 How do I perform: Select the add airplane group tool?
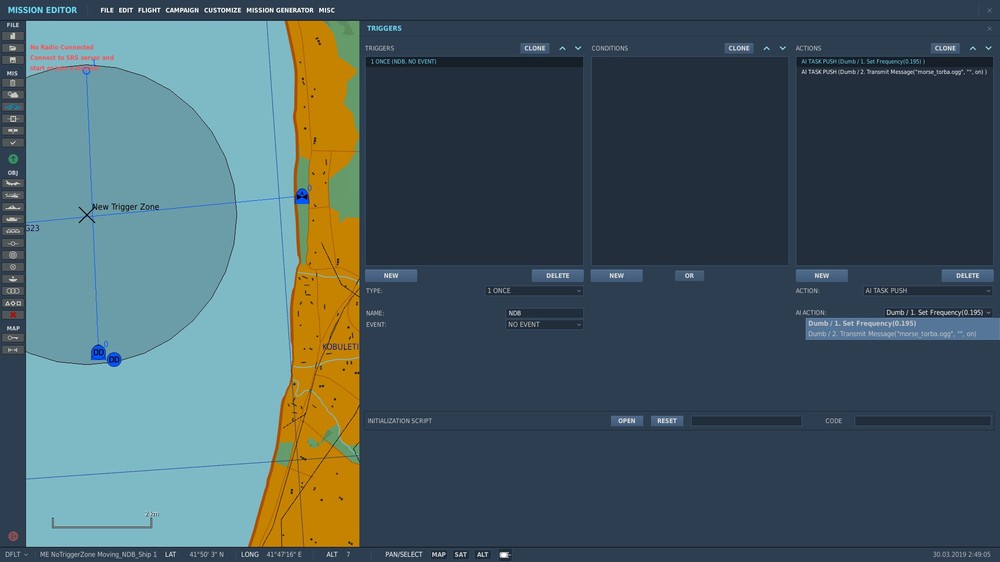[x=13, y=183]
